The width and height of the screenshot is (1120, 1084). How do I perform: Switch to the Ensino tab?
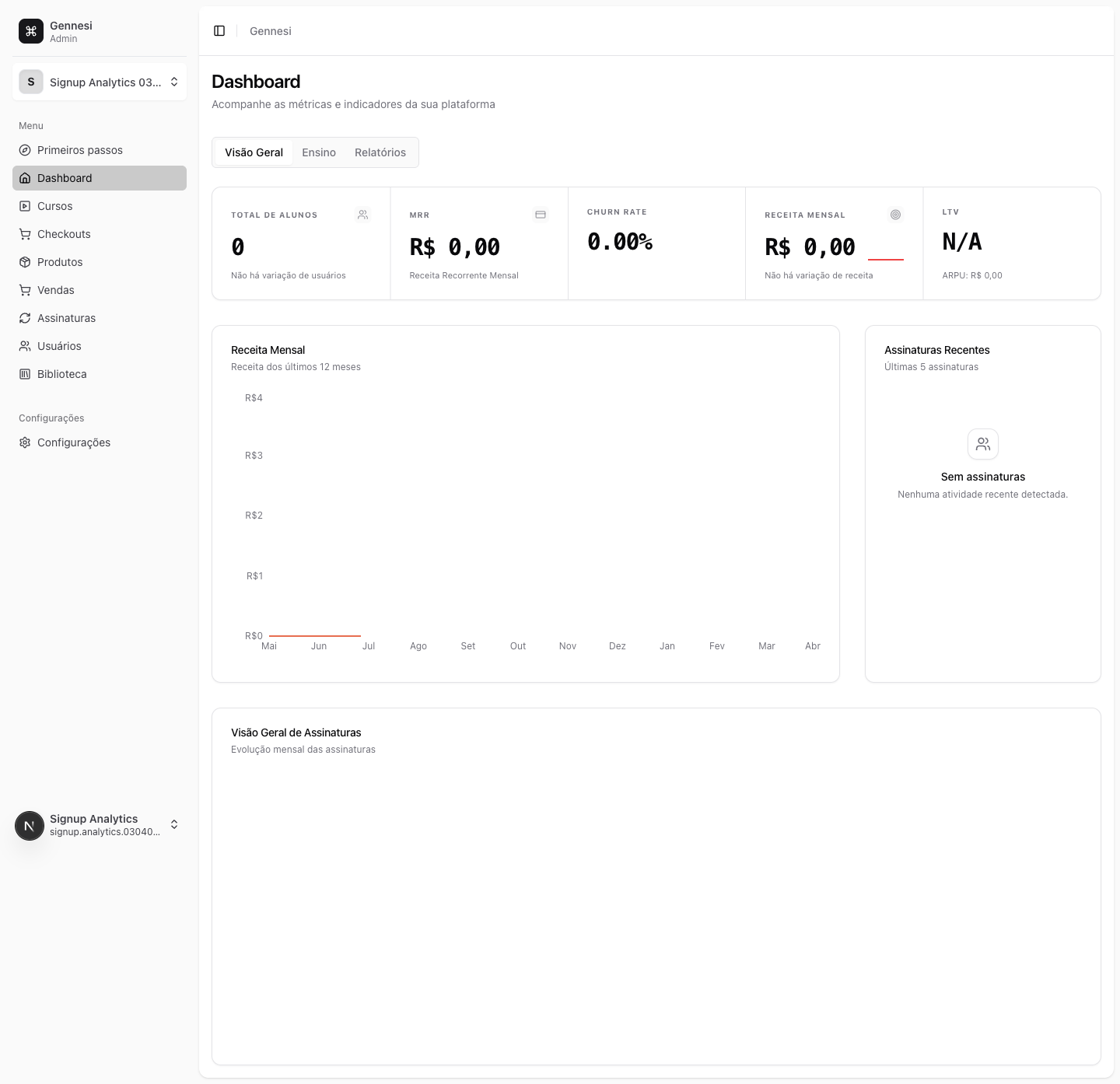(x=319, y=152)
